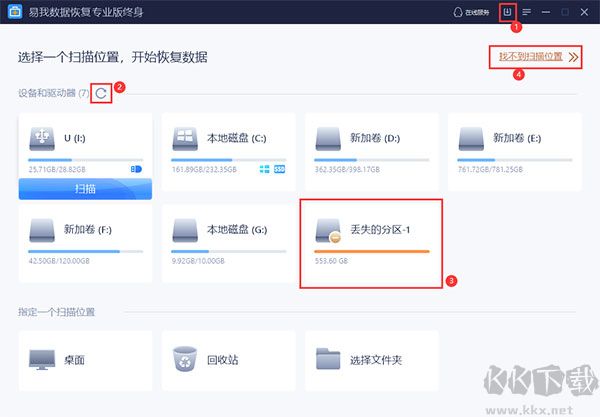600x417 pixels.
Task: Open the hamburger menu in title bar
Action: coord(527,12)
